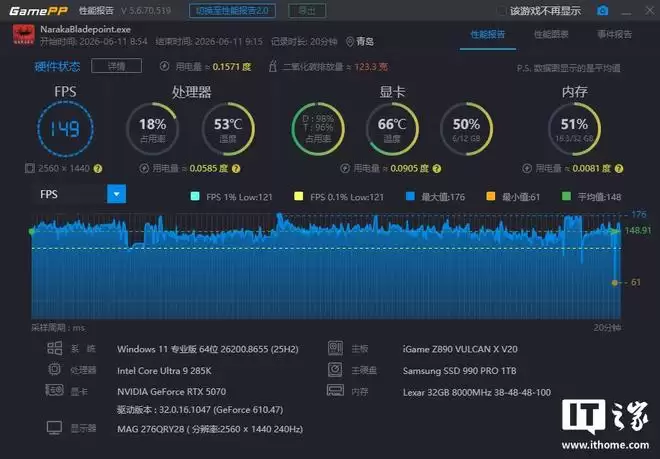Switch to the 性能图表 tab
660x459 pixels.
[x=551, y=35]
